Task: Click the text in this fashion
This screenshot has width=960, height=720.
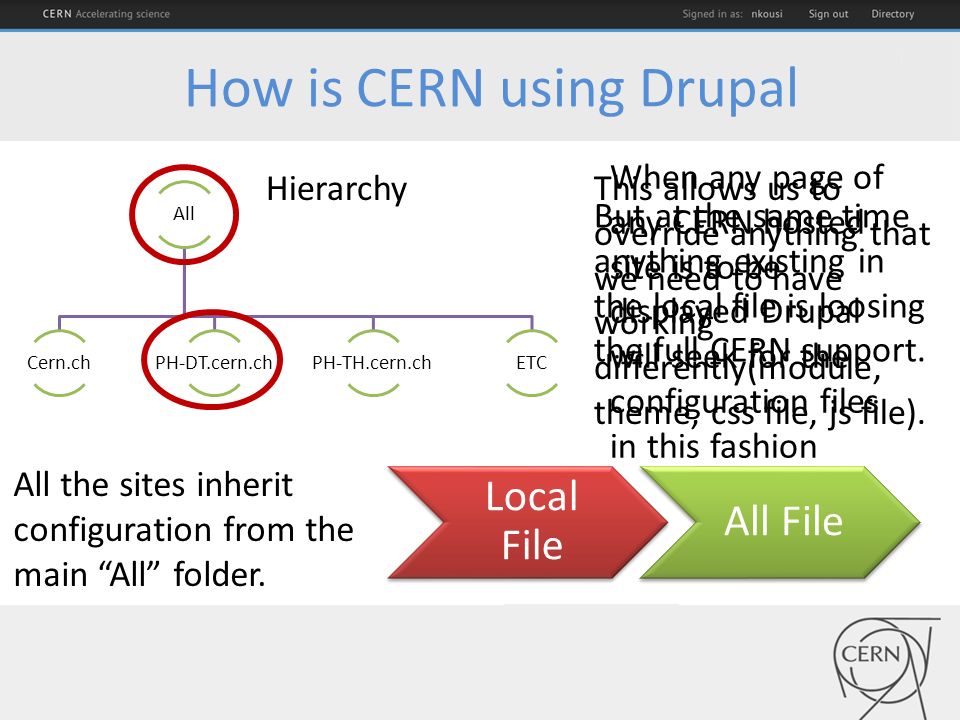Action: pyautogui.click(x=713, y=446)
